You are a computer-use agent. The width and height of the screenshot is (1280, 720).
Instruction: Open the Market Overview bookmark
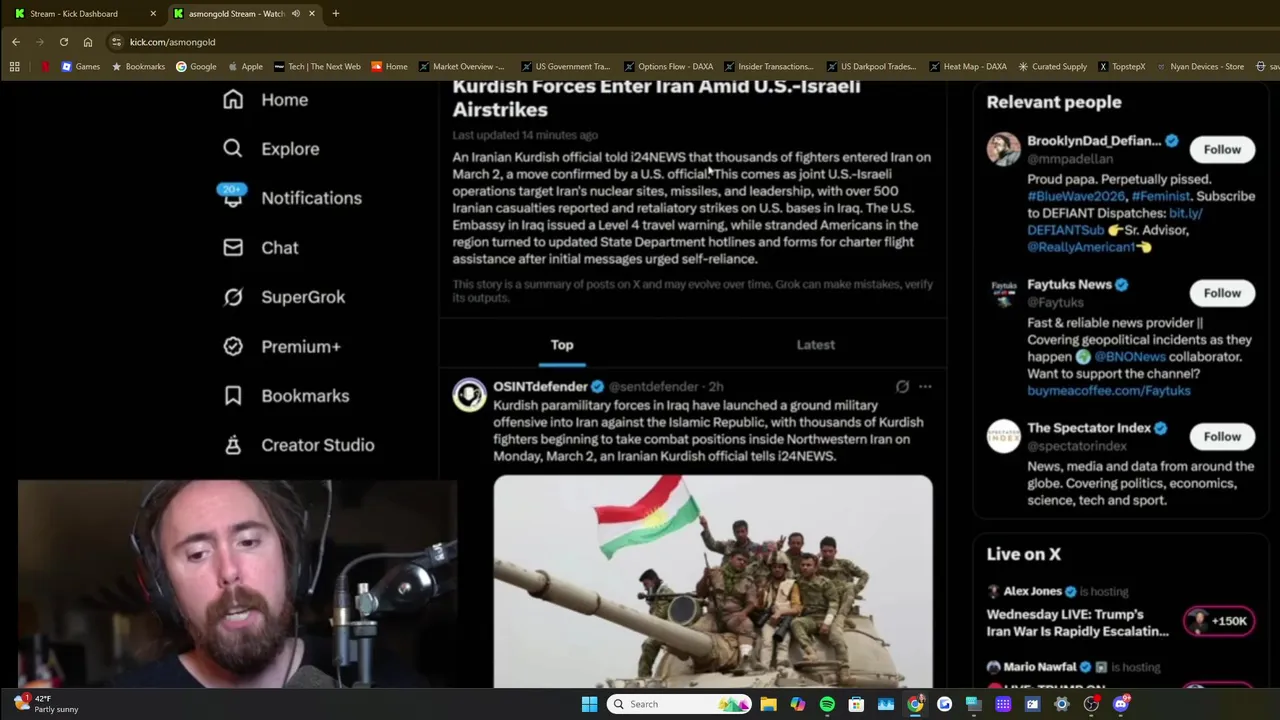tap(462, 67)
